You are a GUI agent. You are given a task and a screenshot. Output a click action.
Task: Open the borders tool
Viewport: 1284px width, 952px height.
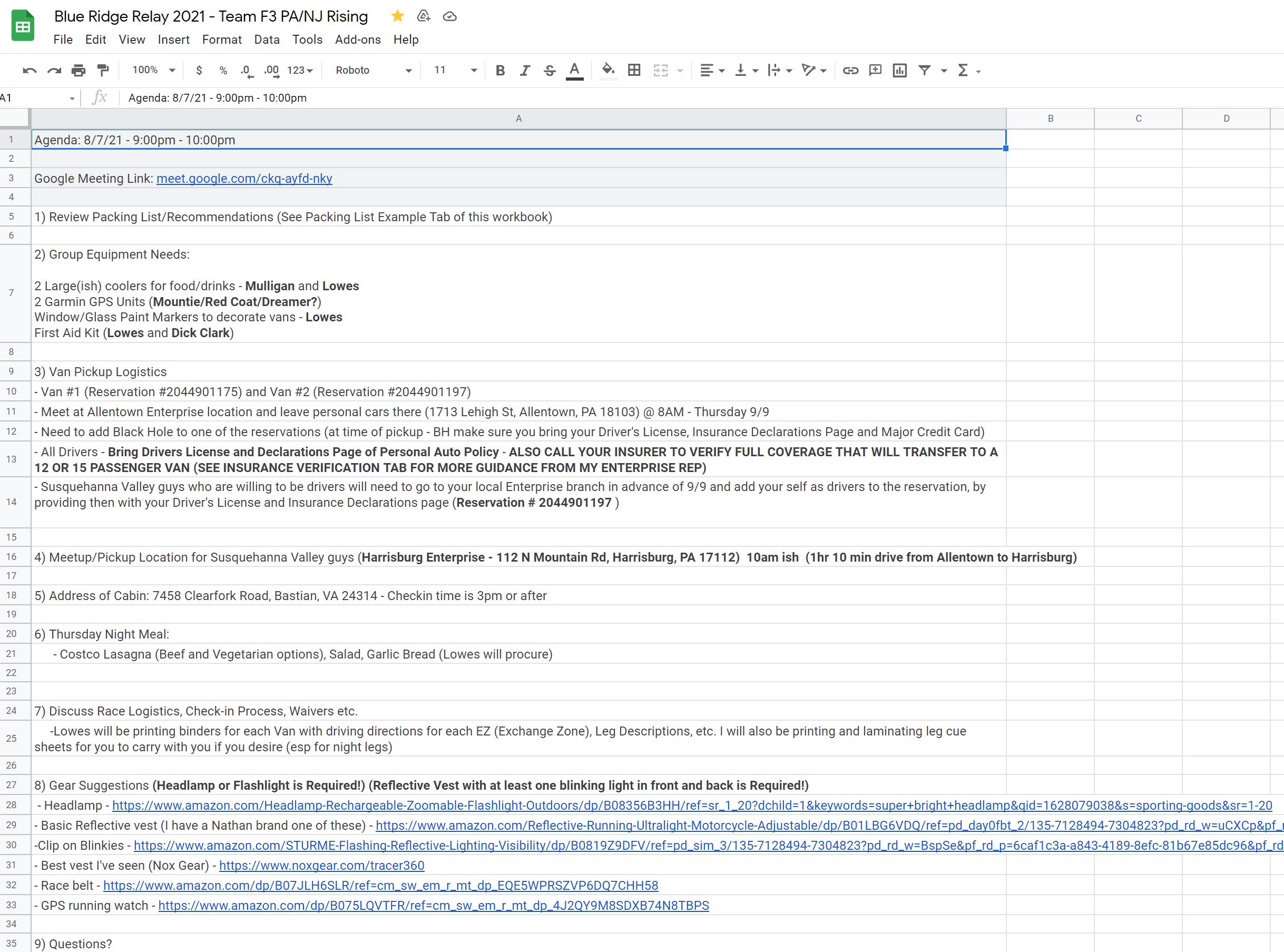click(x=634, y=70)
